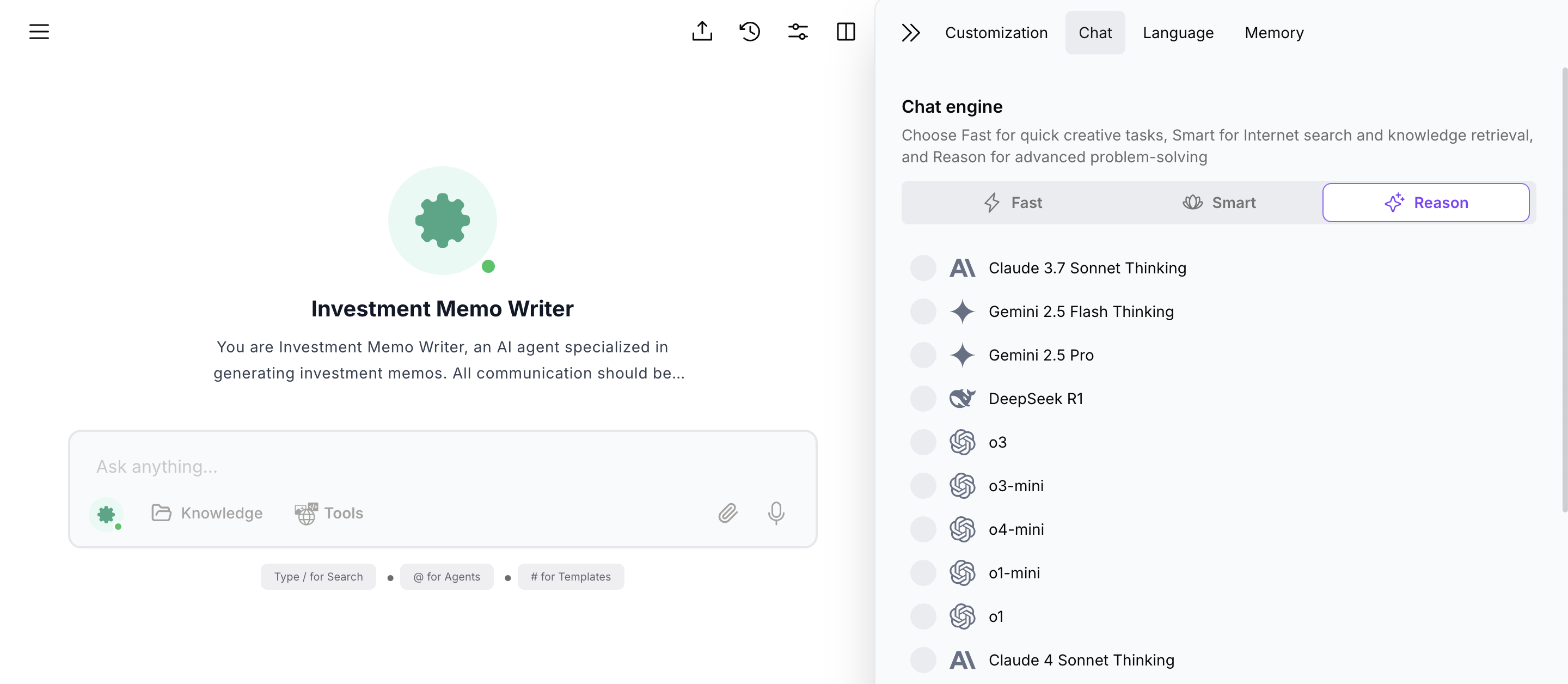
Task: Choose the Fast chat engine
Action: (x=1013, y=203)
